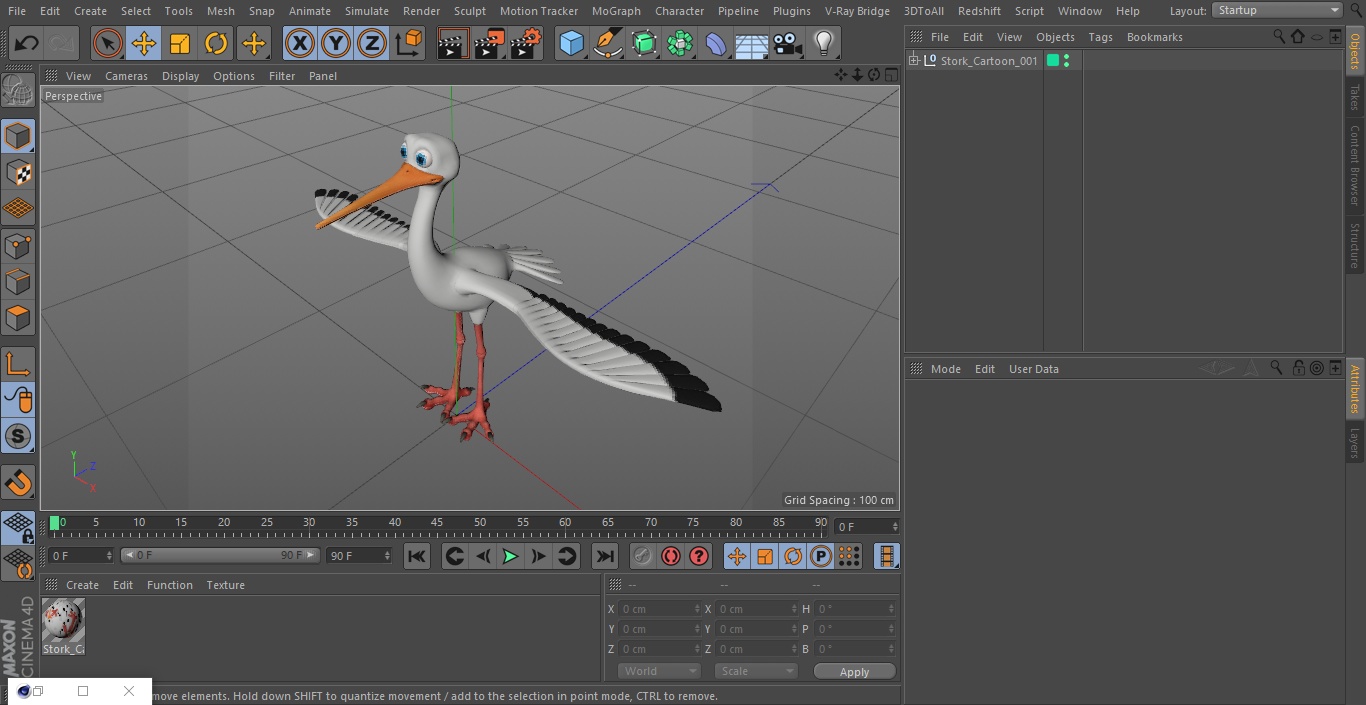Expand the Stork_Cartoon_001 object tree
The width and height of the screenshot is (1366, 705).
coord(913,61)
